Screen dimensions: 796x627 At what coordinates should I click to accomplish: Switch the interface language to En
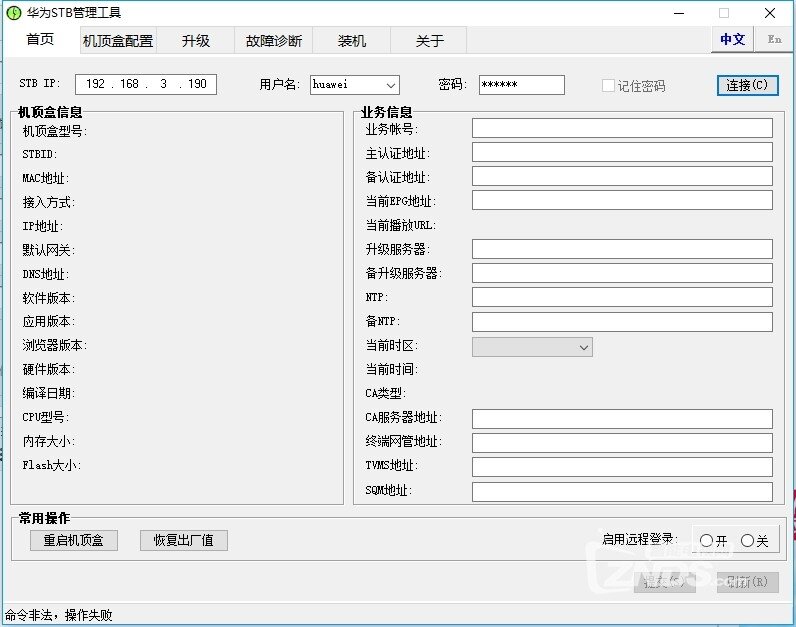point(774,40)
